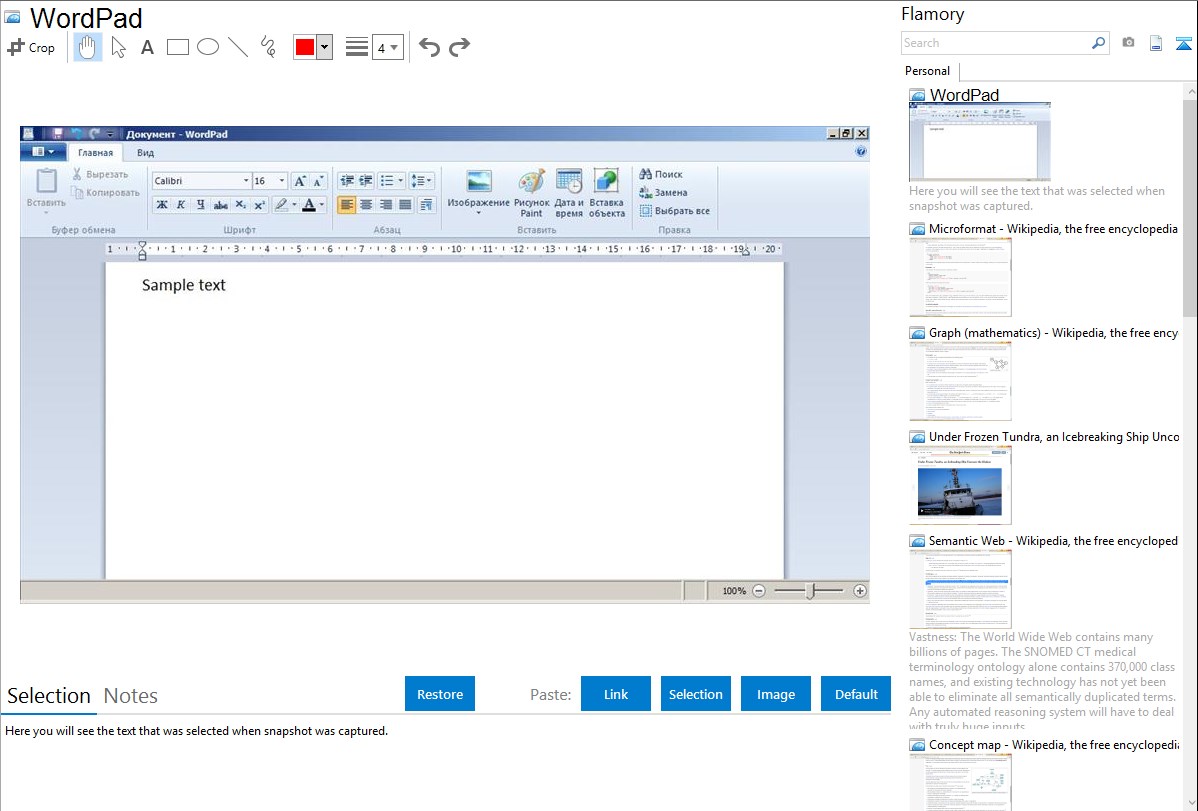Expand the line width dropdown showing 4
Viewport: 1198px width, 811px height.
[x=387, y=47]
